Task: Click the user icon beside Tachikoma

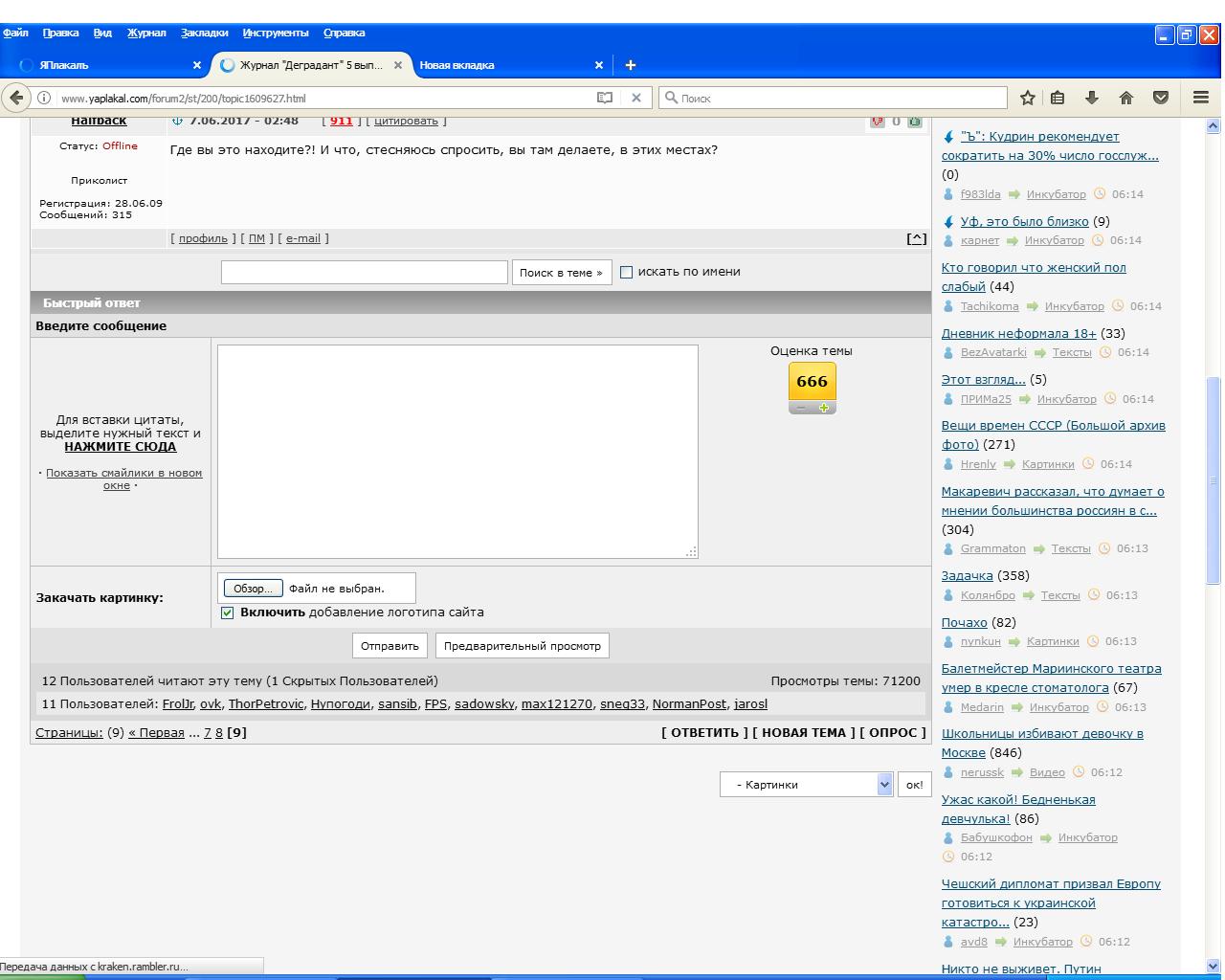Action: (948, 306)
